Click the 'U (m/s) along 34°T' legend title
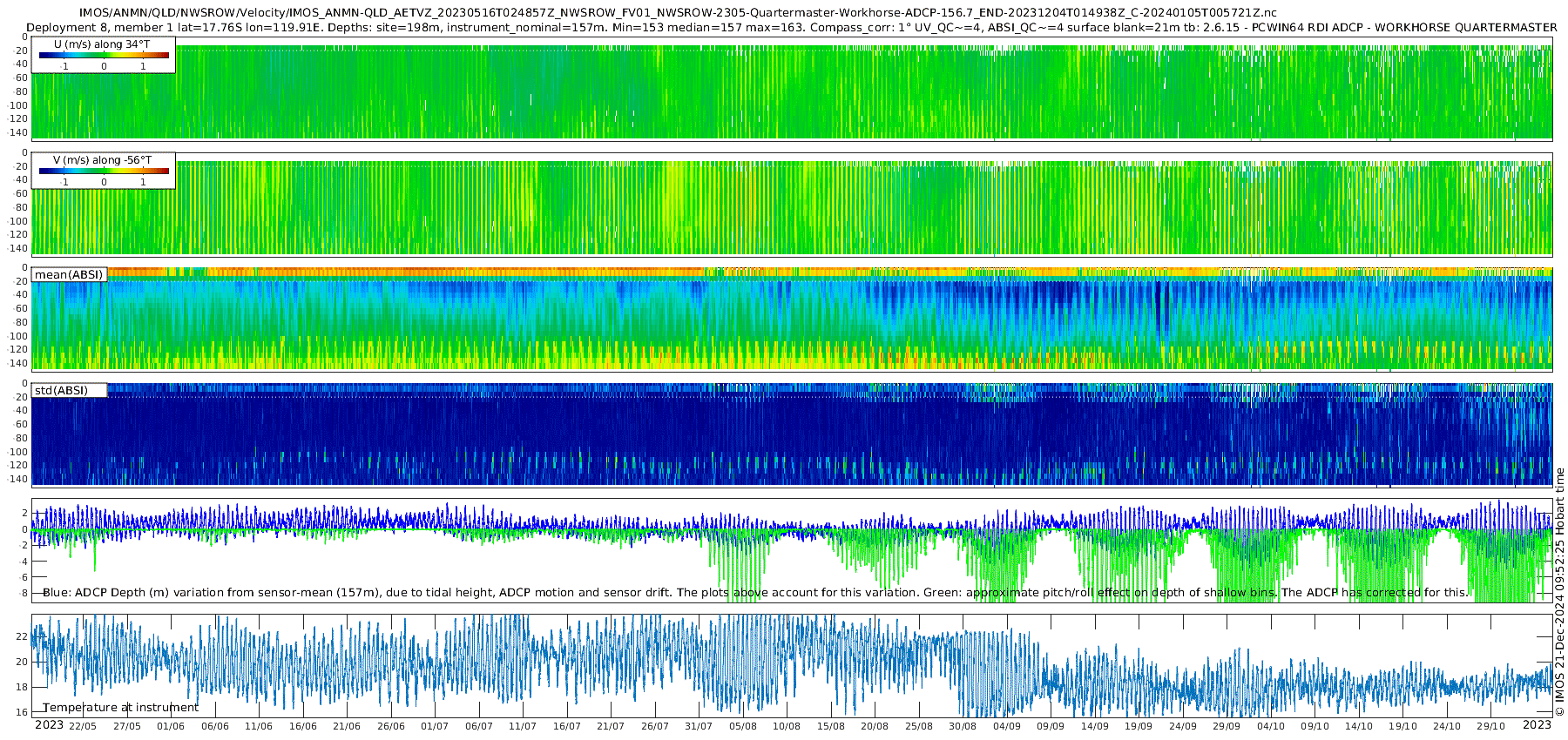 coord(102,44)
